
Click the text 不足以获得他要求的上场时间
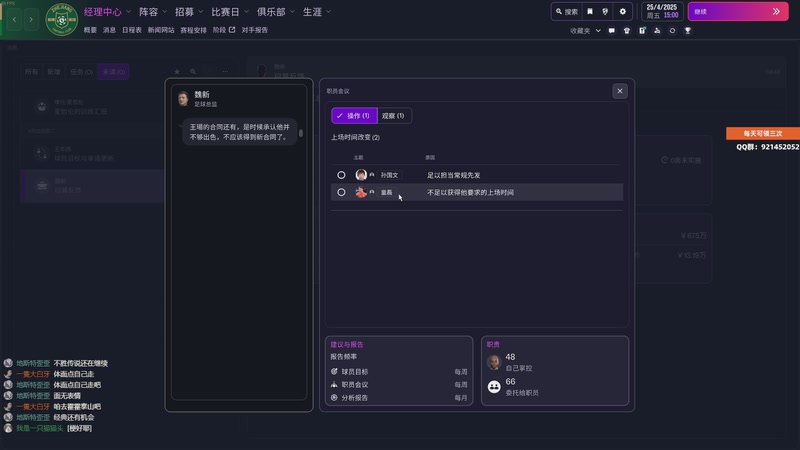point(470,192)
